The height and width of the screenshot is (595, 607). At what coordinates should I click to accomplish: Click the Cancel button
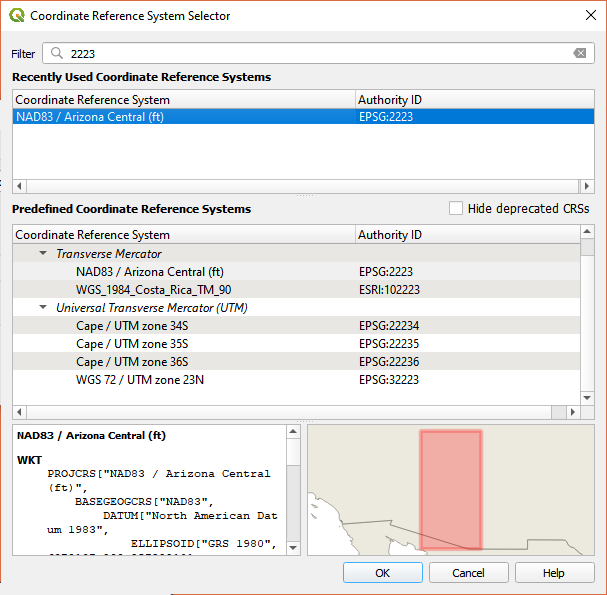pyautogui.click(x=468, y=573)
